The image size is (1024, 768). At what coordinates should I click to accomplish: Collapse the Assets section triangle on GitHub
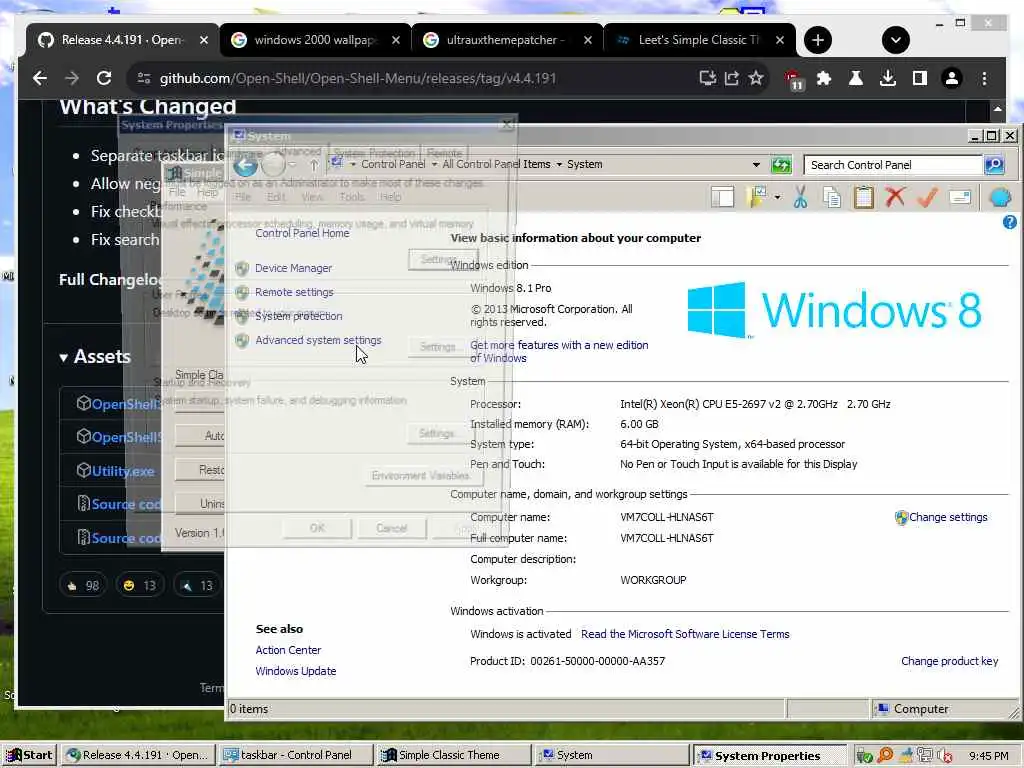pyautogui.click(x=63, y=358)
